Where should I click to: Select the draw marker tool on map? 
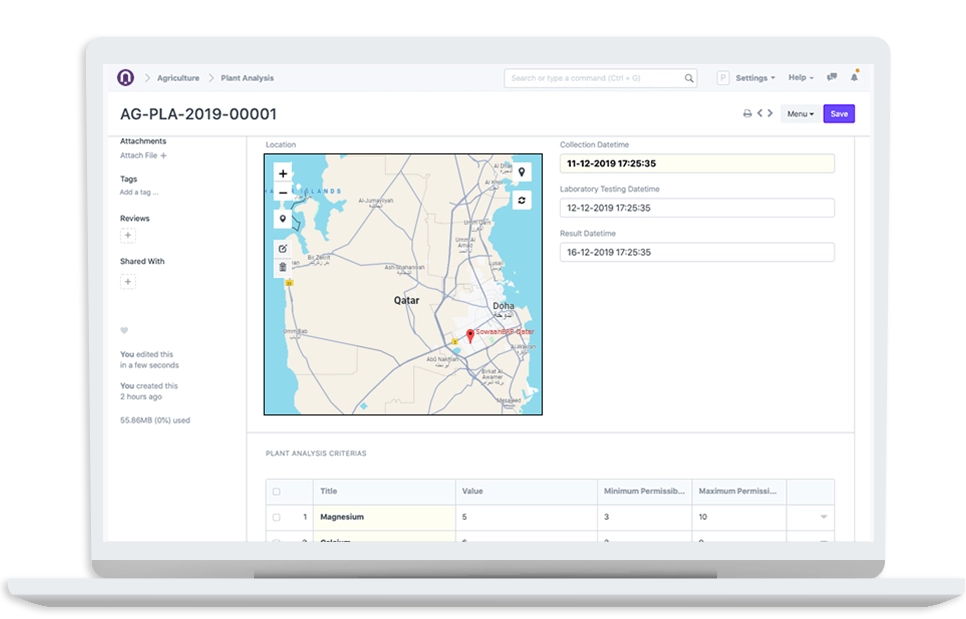click(283, 218)
